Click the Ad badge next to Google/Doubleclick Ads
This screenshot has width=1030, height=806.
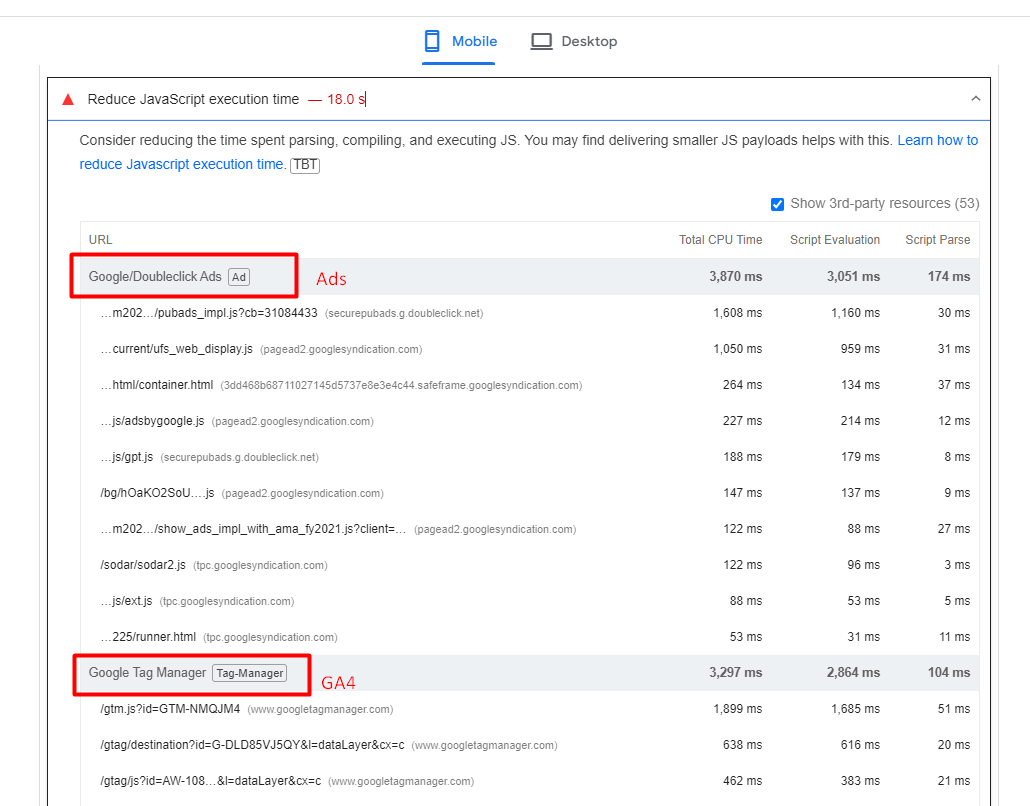coord(239,277)
